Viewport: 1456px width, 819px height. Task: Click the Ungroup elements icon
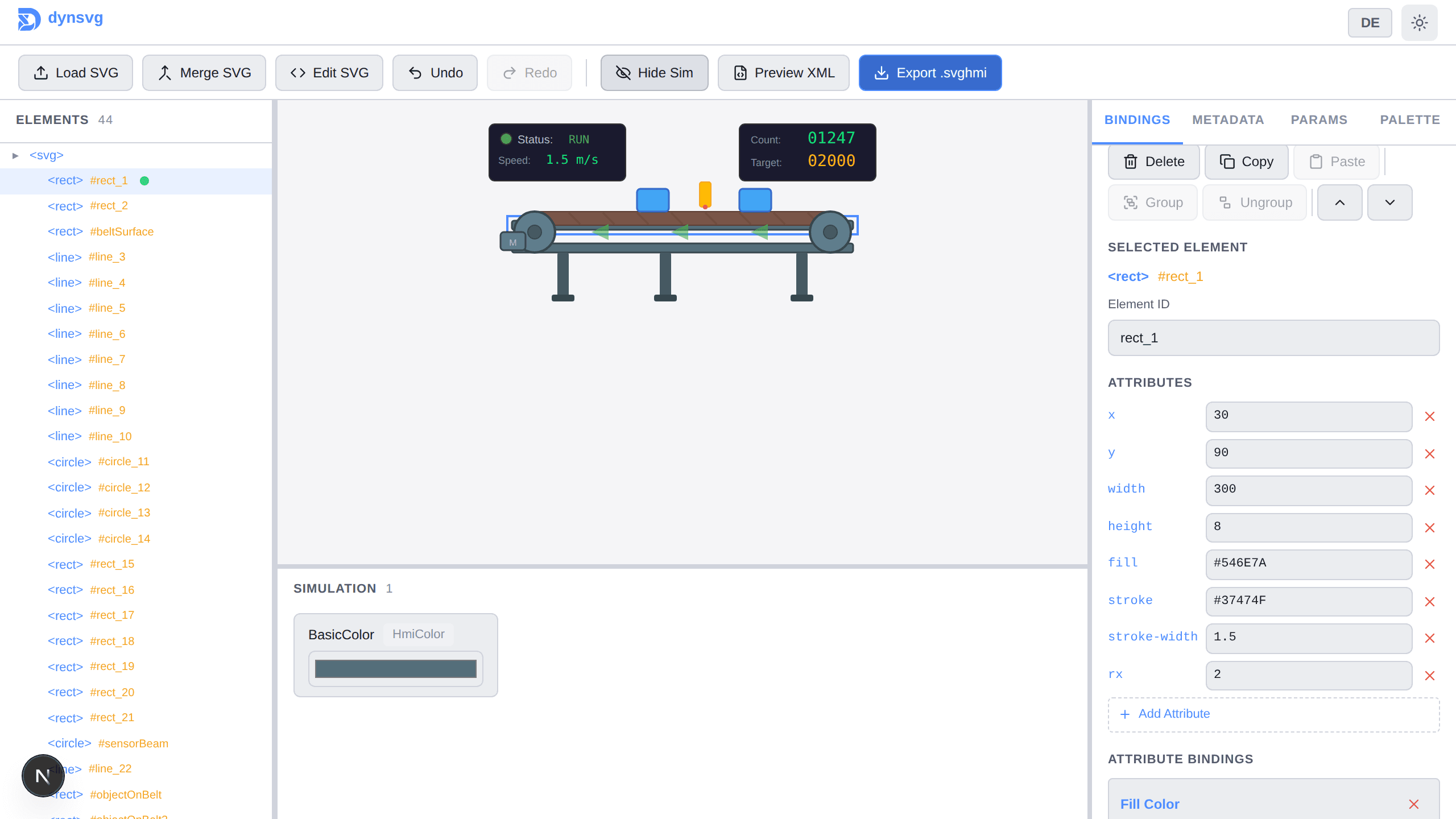pyautogui.click(x=1224, y=202)
